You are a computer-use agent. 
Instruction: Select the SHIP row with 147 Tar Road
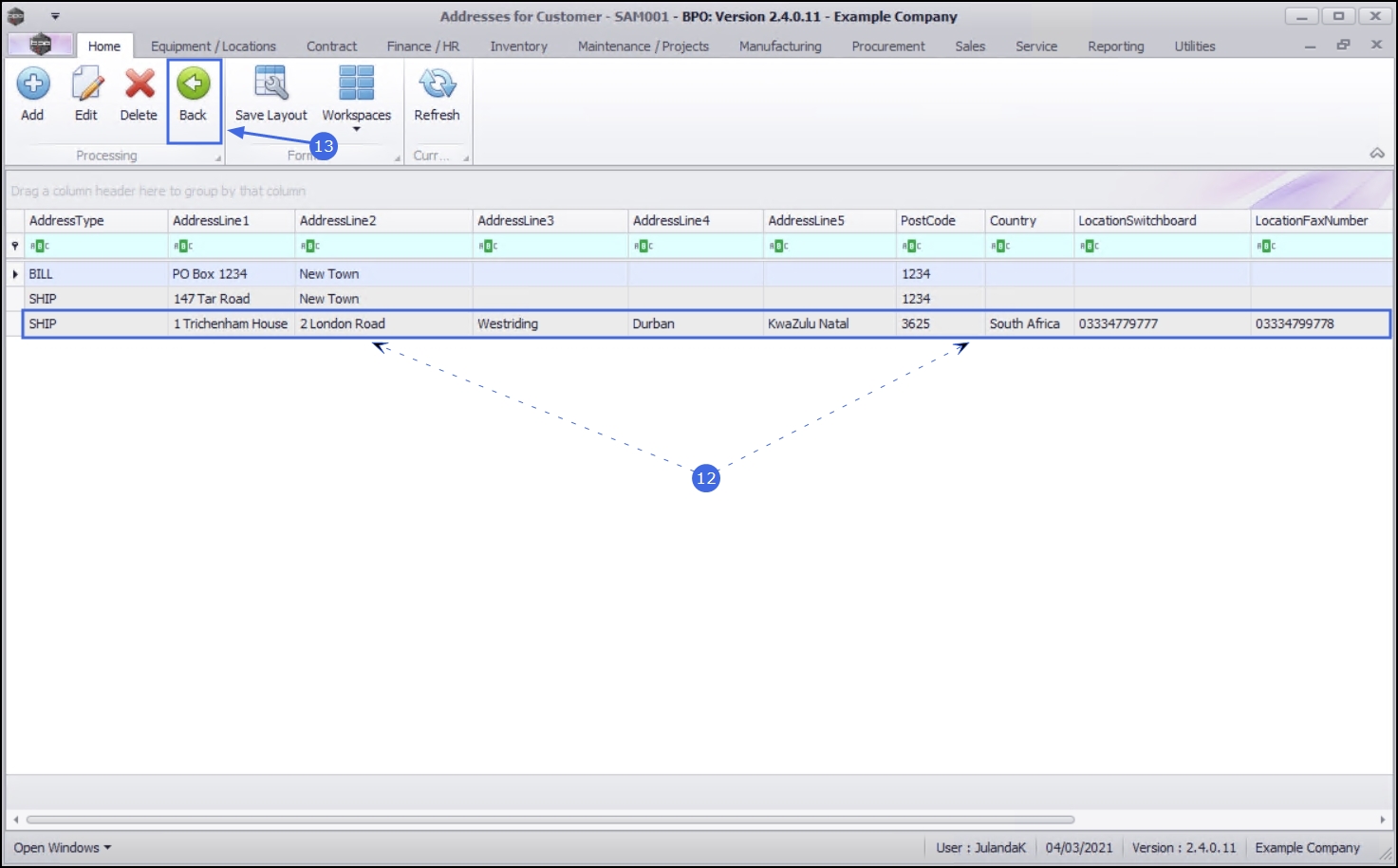[x=707, y=299]
